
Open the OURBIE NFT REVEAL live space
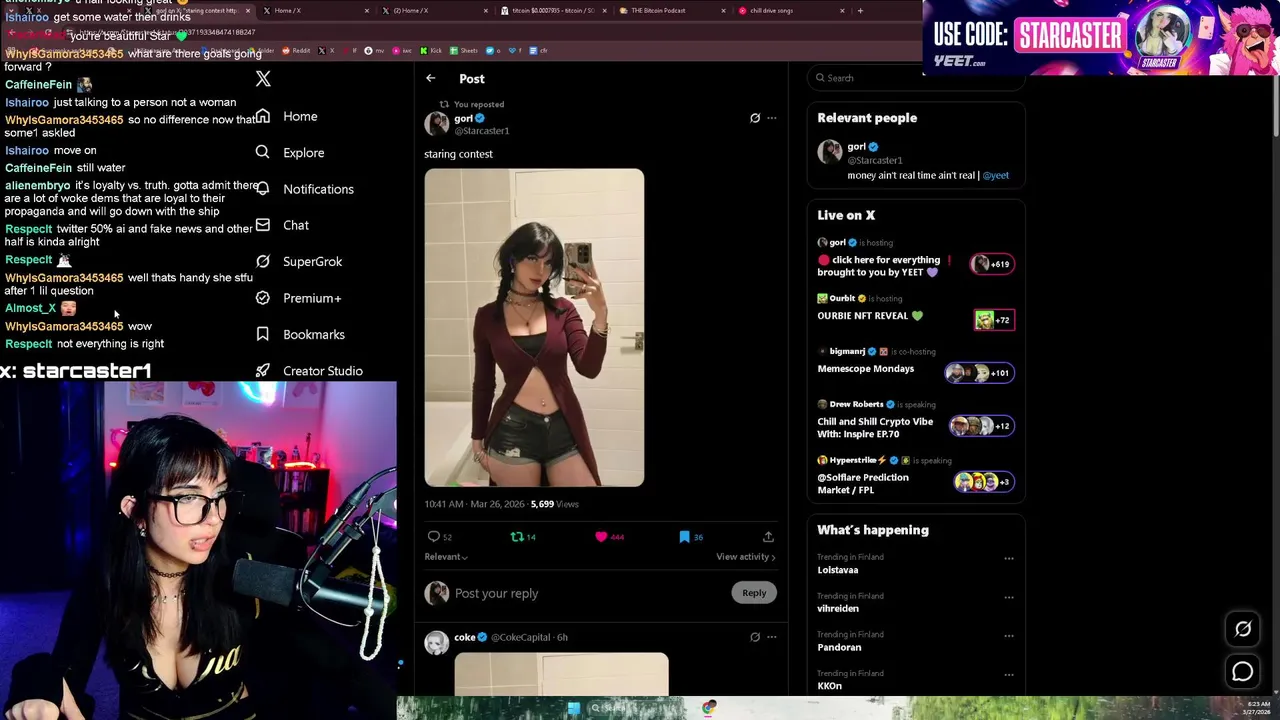[x=869, y=316]
